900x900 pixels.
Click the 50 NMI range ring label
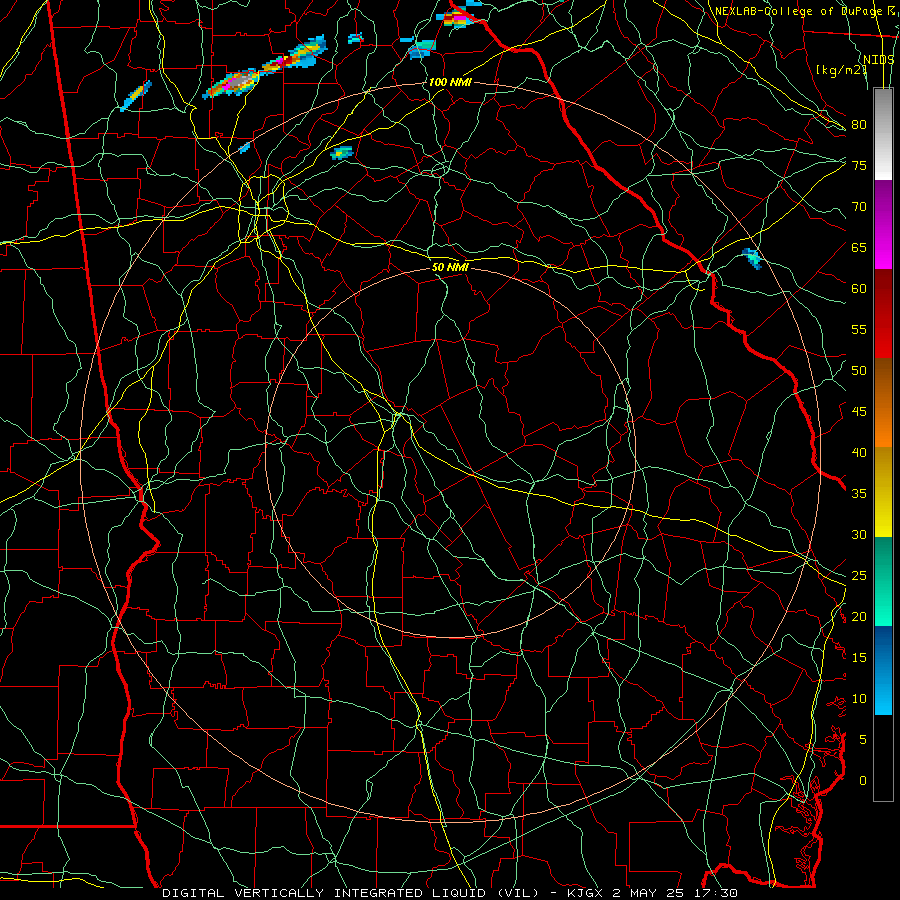[x=450, y=267]
